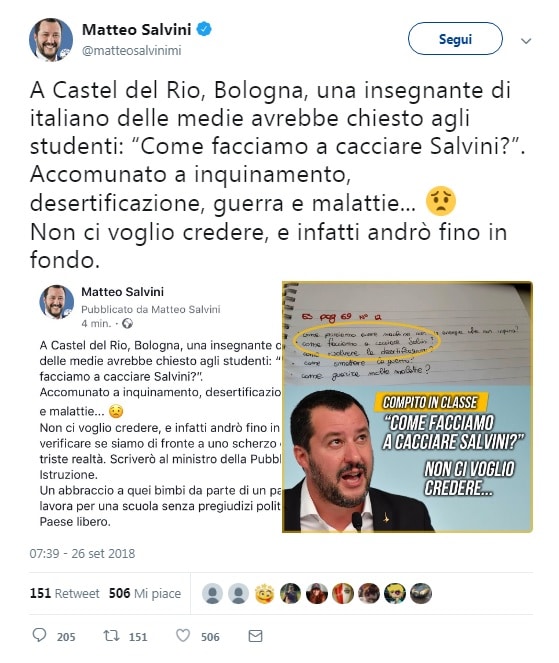Click the first grey default liker avatar
The image size is (559, 663).
coord(213,593)
